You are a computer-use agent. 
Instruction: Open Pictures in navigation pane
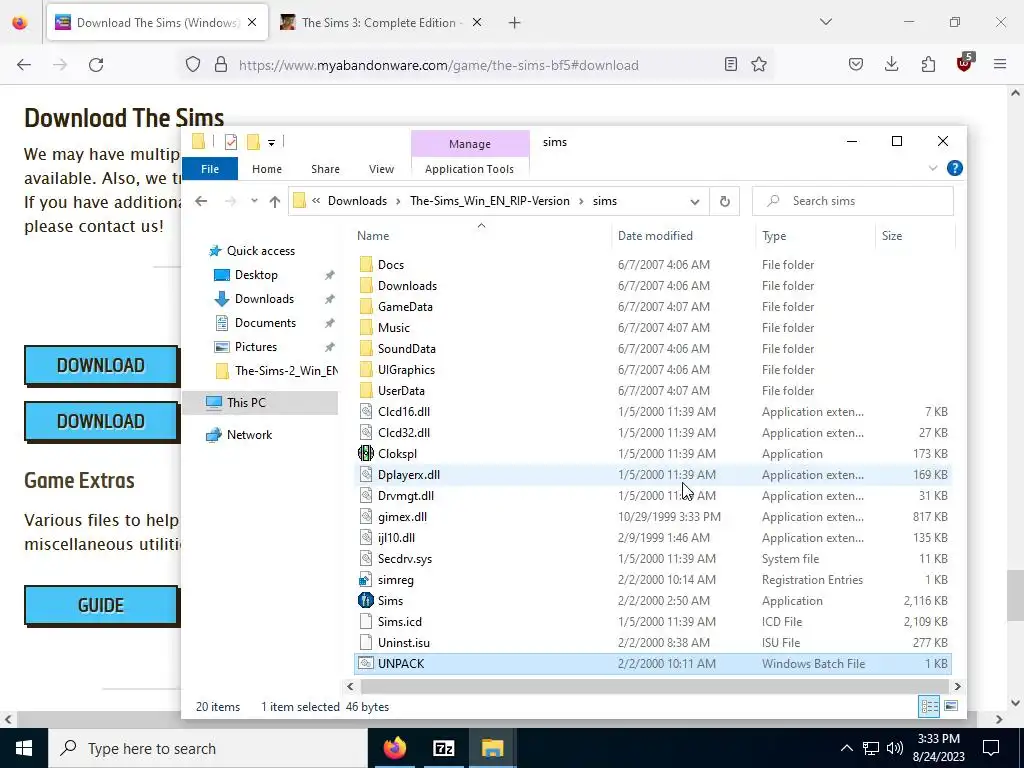[x=256, y=347]
